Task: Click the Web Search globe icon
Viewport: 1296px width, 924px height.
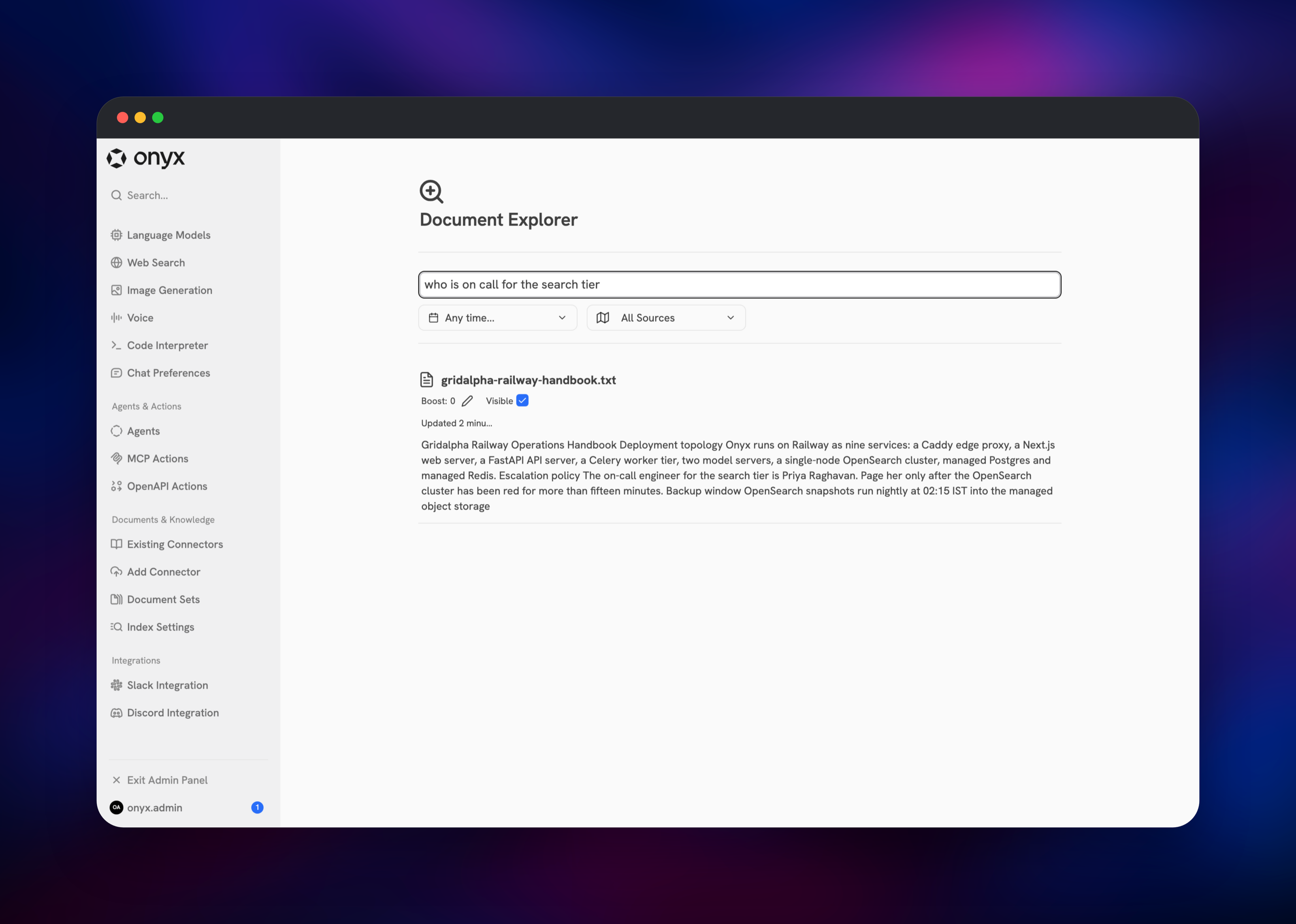Action: point(117,262)
